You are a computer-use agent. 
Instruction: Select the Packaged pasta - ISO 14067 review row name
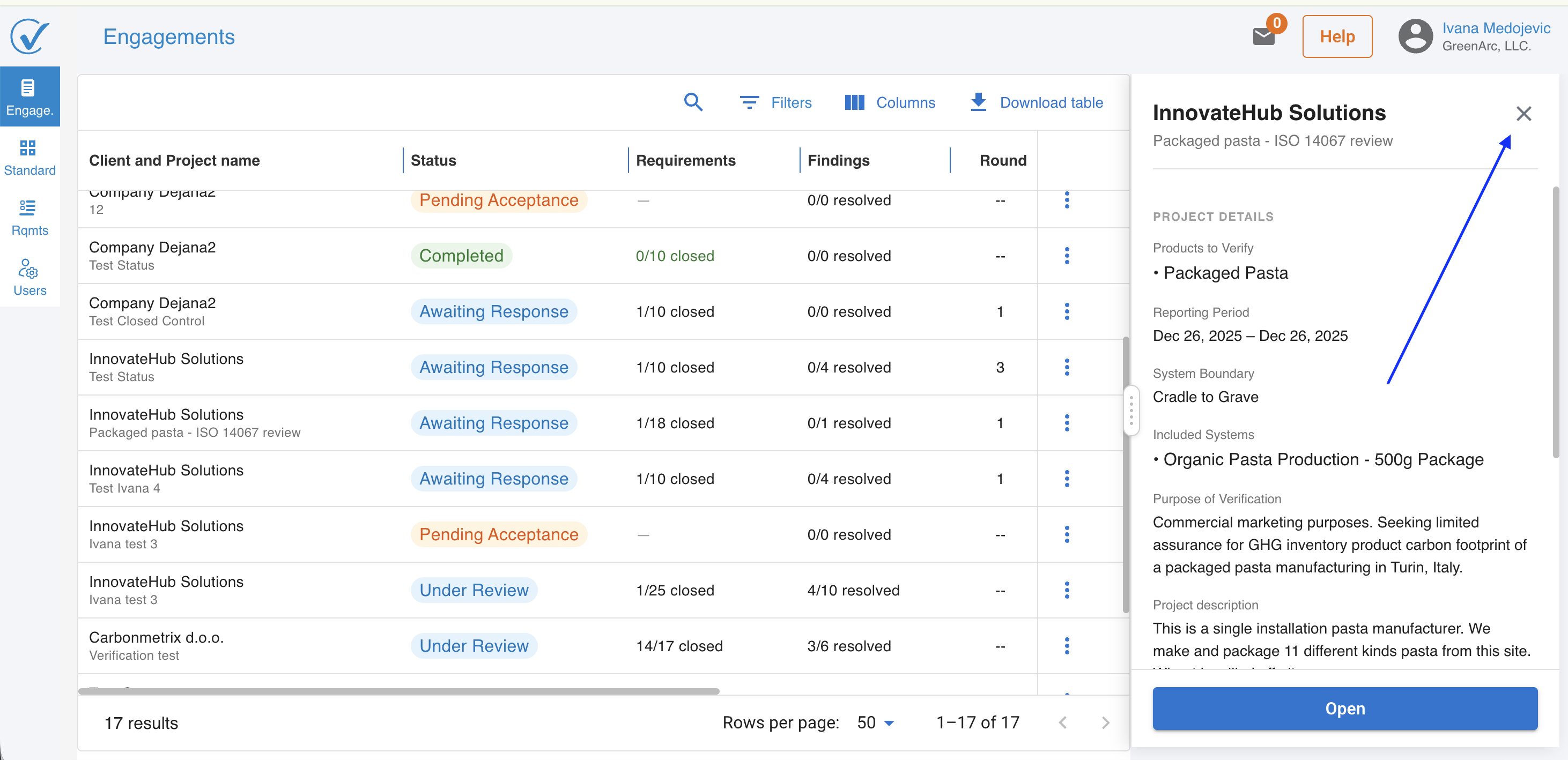point(194,432)
